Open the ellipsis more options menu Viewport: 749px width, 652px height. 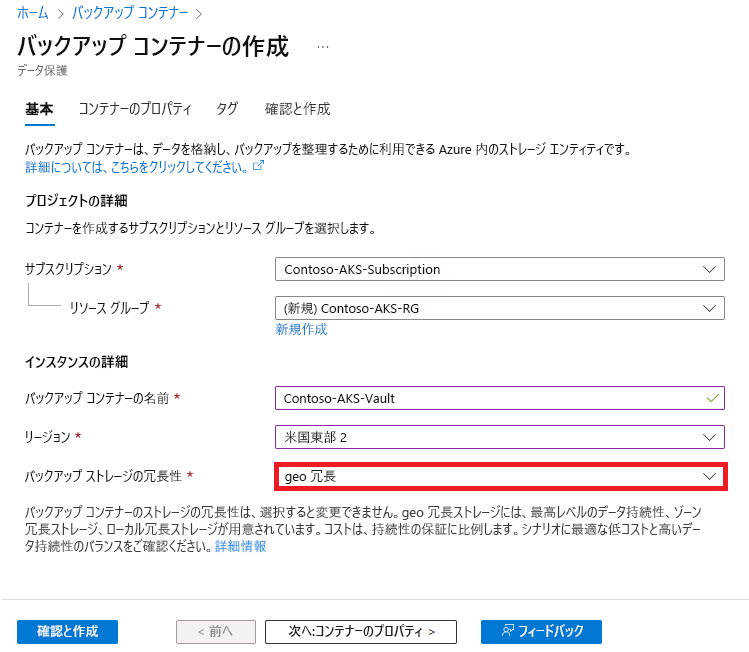pyautogui.click(x=323, y=47)
